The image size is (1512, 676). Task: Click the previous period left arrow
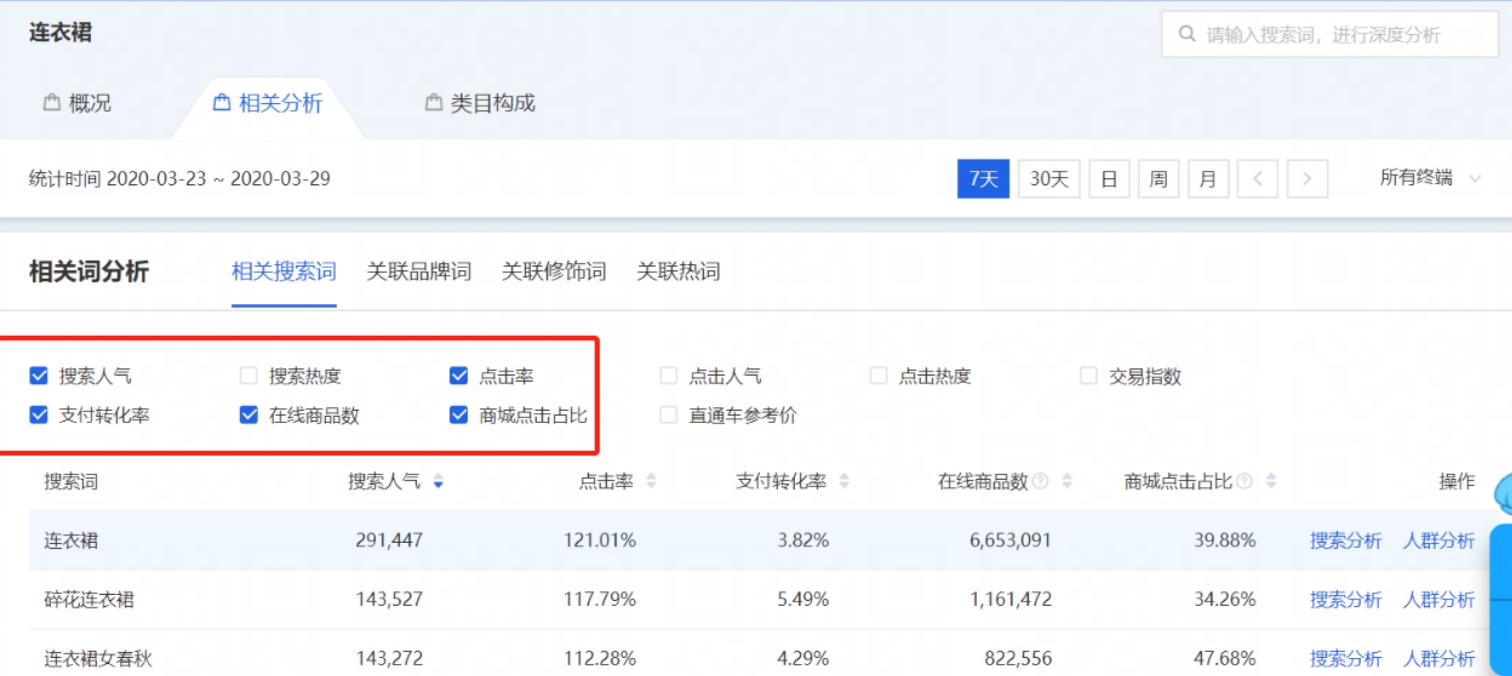click(1258, 179)
